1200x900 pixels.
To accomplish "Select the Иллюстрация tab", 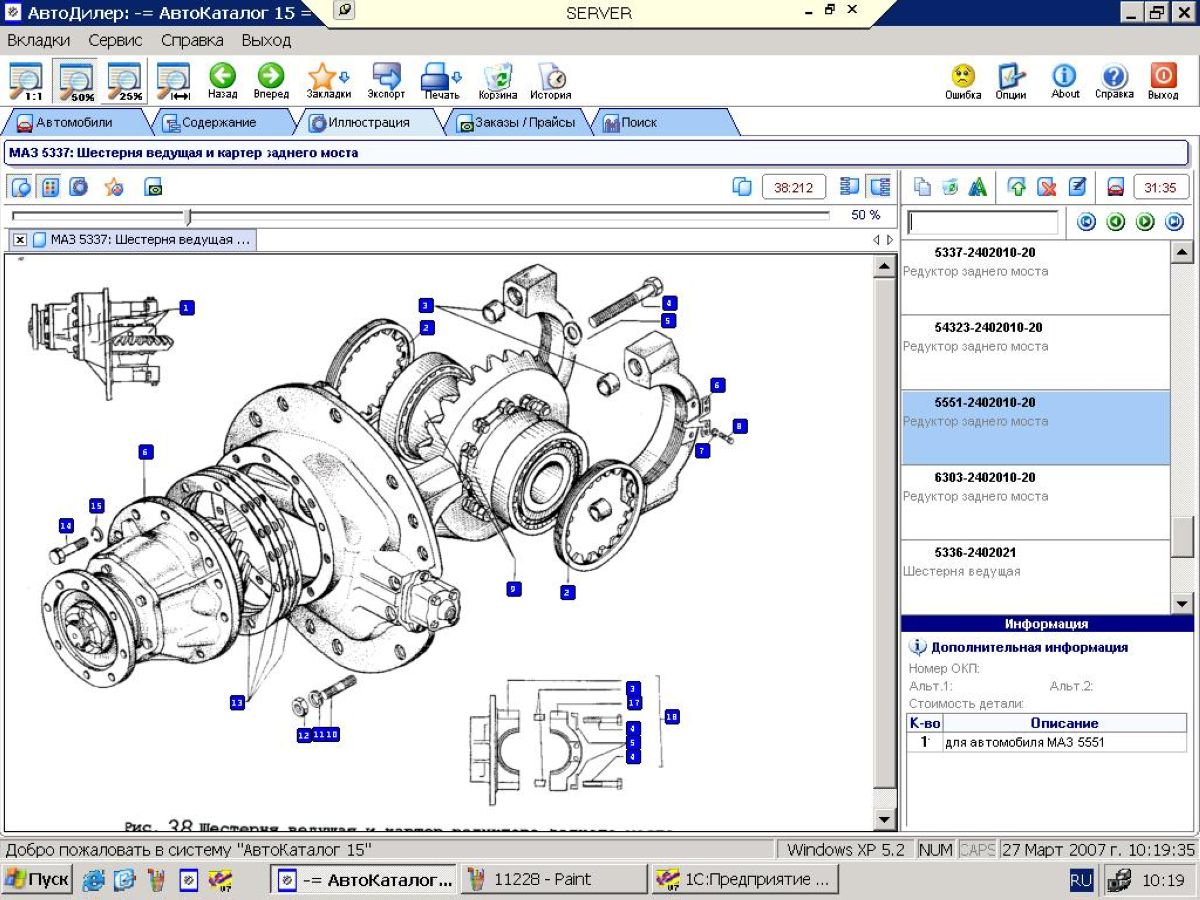I will pyautogui.click(x=368, y=123).
